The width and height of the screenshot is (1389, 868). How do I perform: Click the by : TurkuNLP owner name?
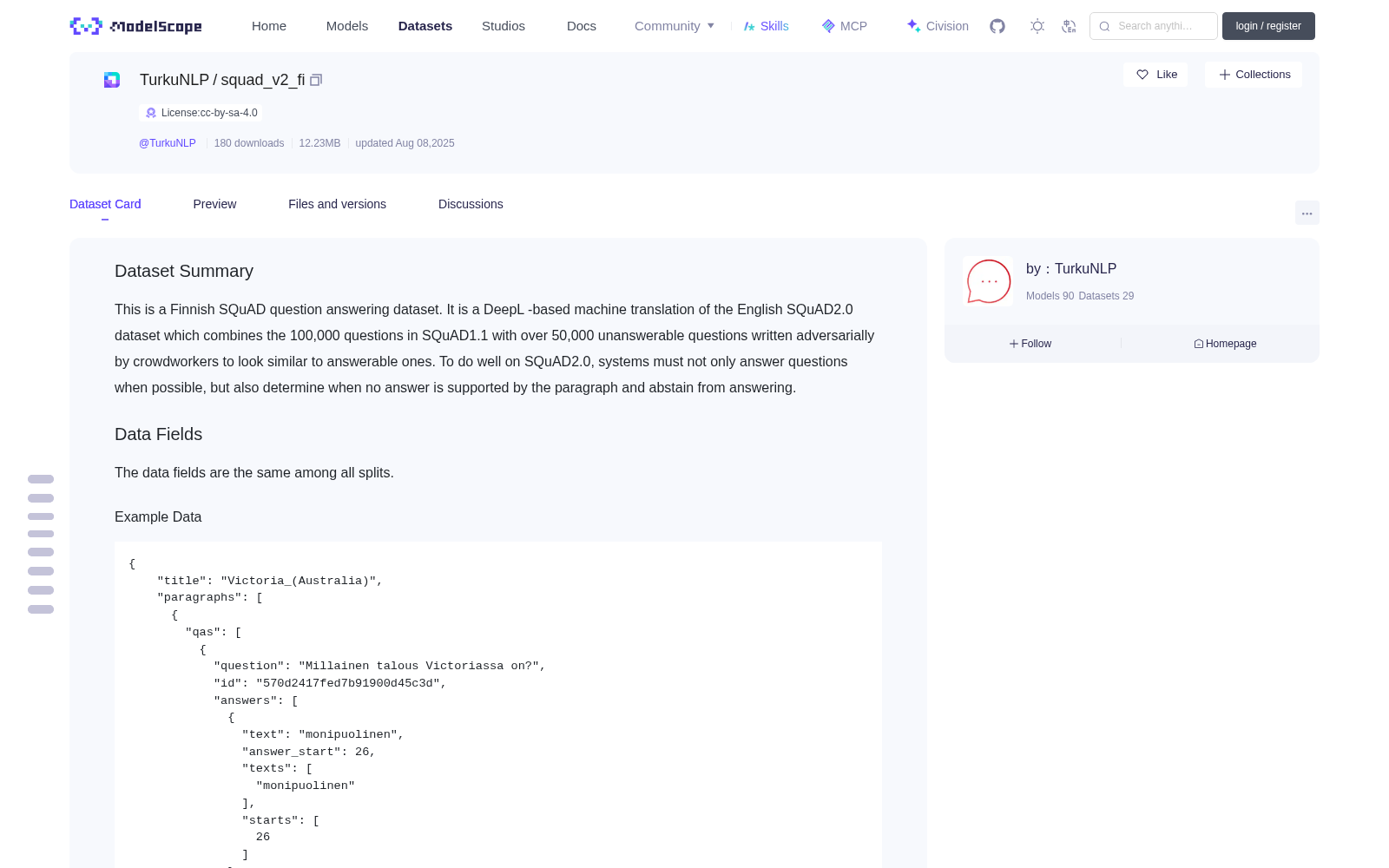click(x=1071, y=269)
